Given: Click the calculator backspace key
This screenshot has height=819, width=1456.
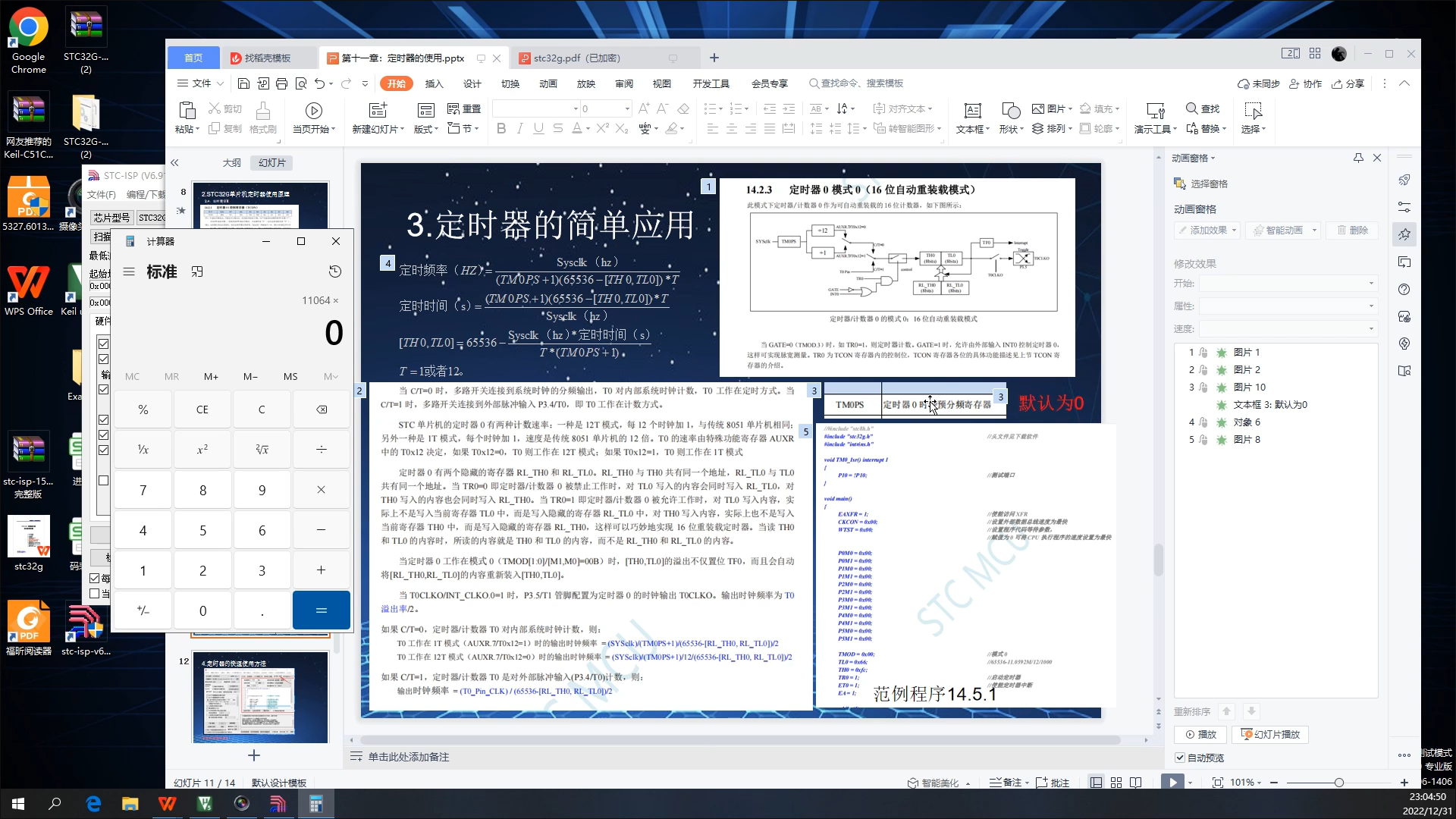Looking at the screenshot, I should coord(322,409).
